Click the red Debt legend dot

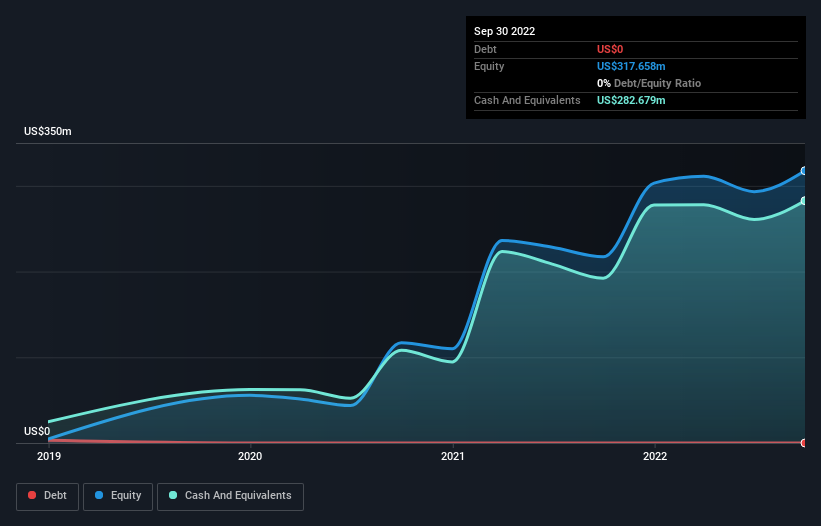[x=32, y=495]
